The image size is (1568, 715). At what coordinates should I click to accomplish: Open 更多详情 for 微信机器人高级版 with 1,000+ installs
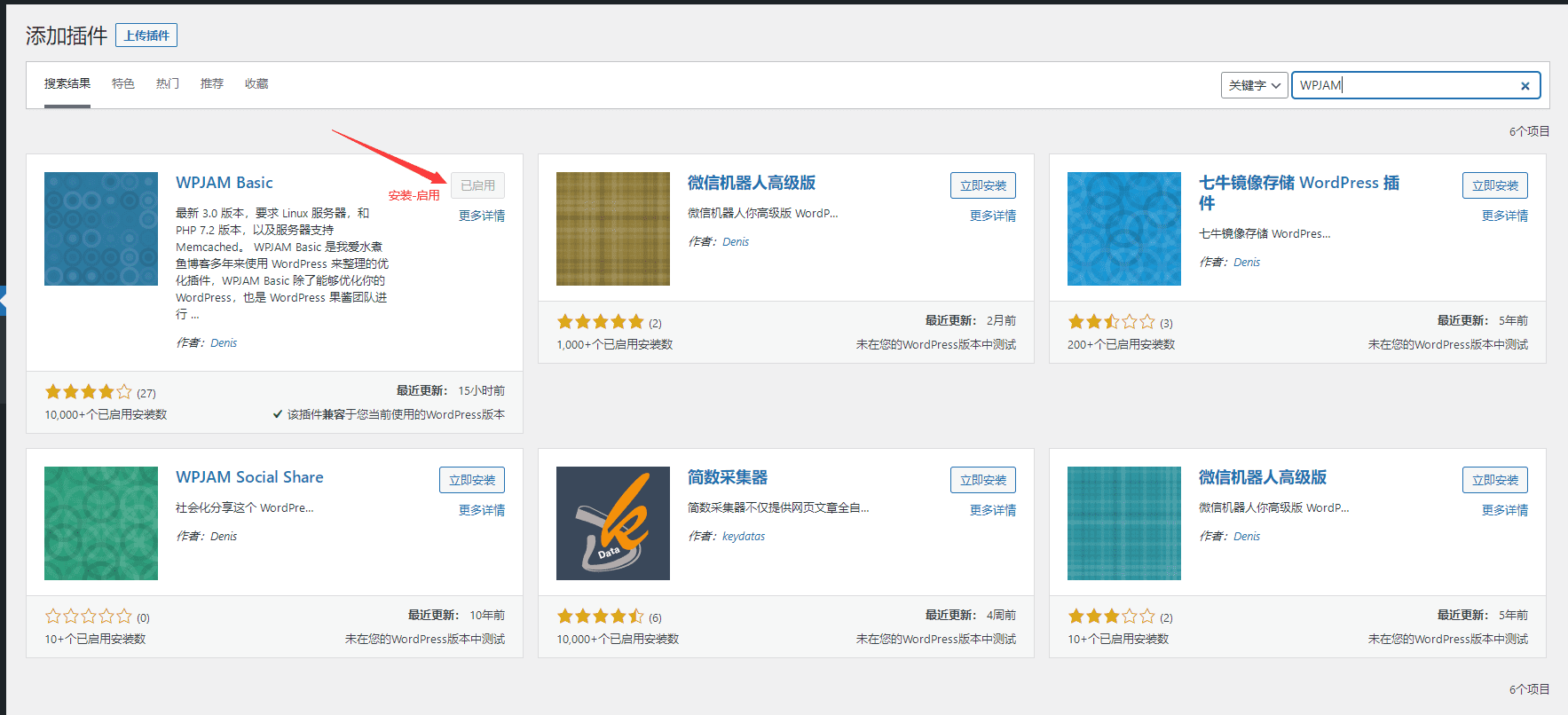993,216
